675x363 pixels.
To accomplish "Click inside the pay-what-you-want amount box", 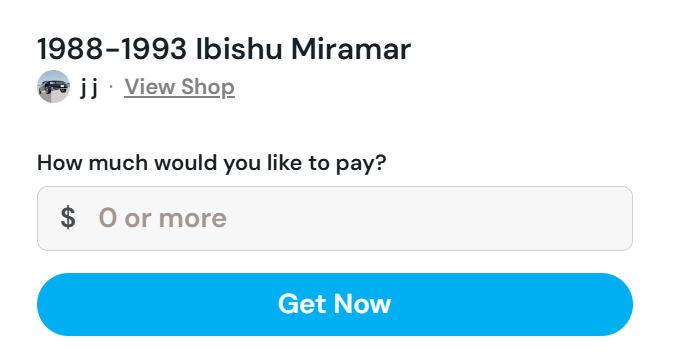I will pos(335,218).
